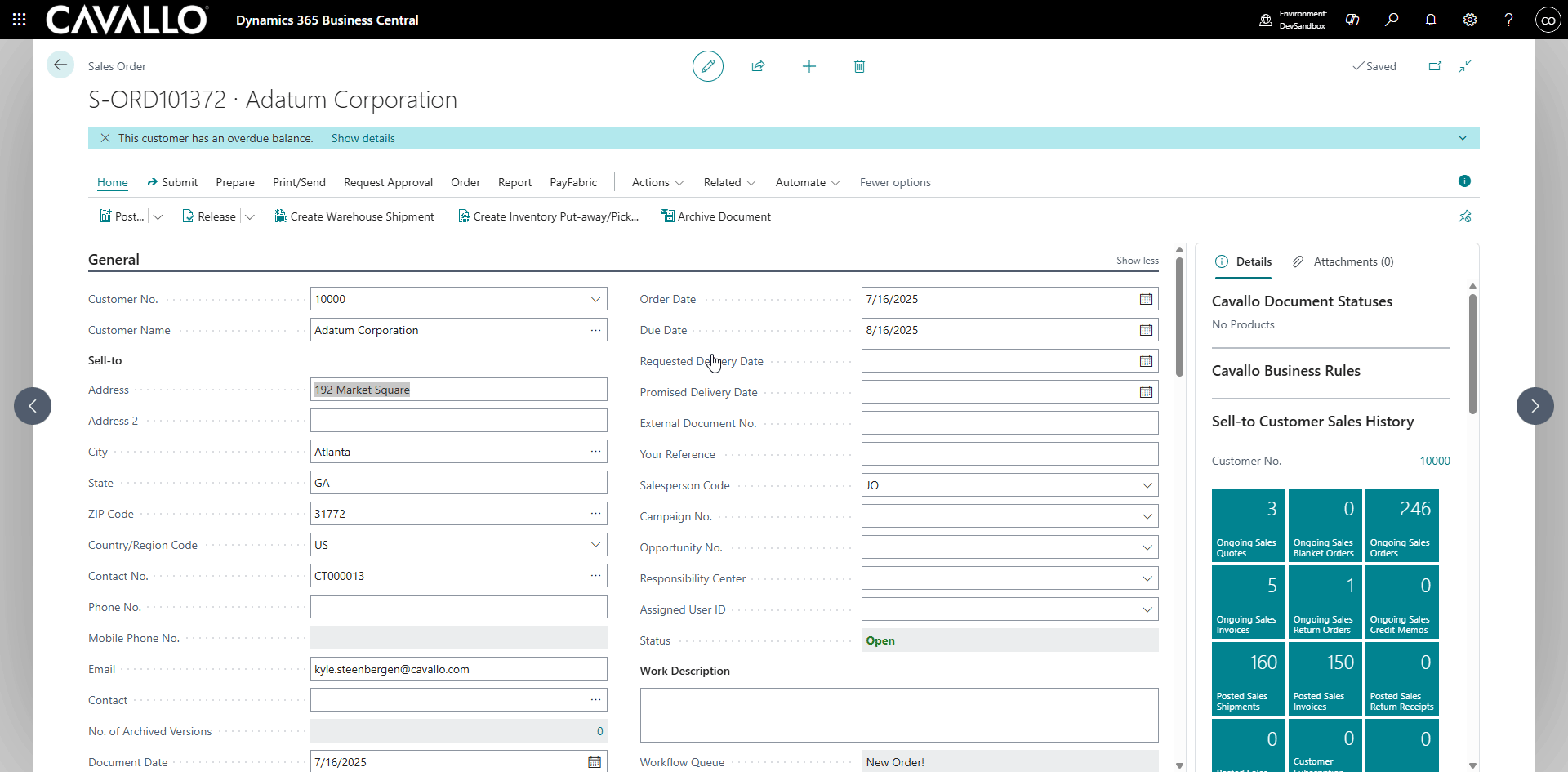Open the settings gear icon
This screenshot has height=772, width=1568.
pos(1470,20)
